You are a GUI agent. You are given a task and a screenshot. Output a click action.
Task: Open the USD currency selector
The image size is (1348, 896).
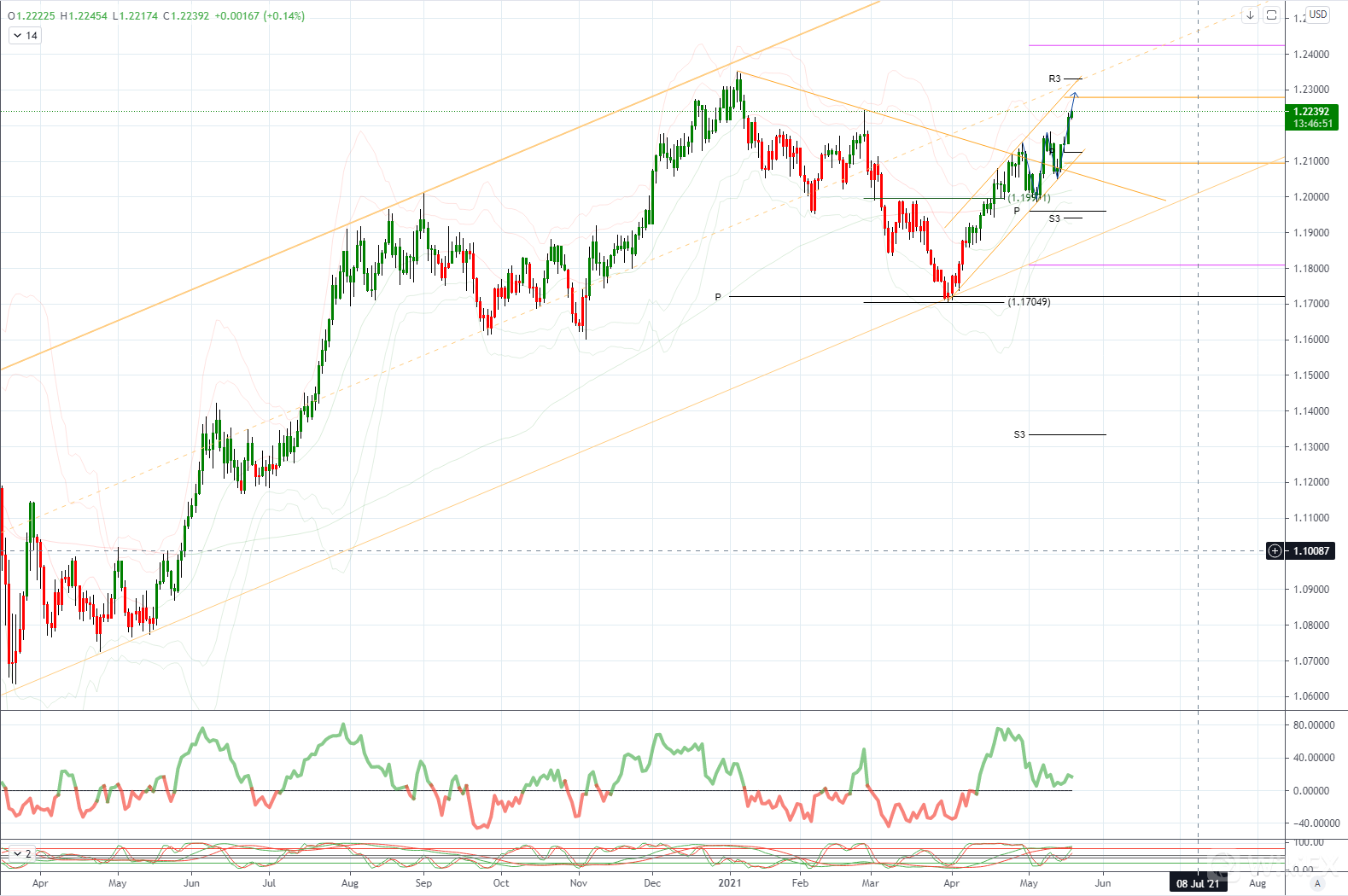coord(1318,15)
